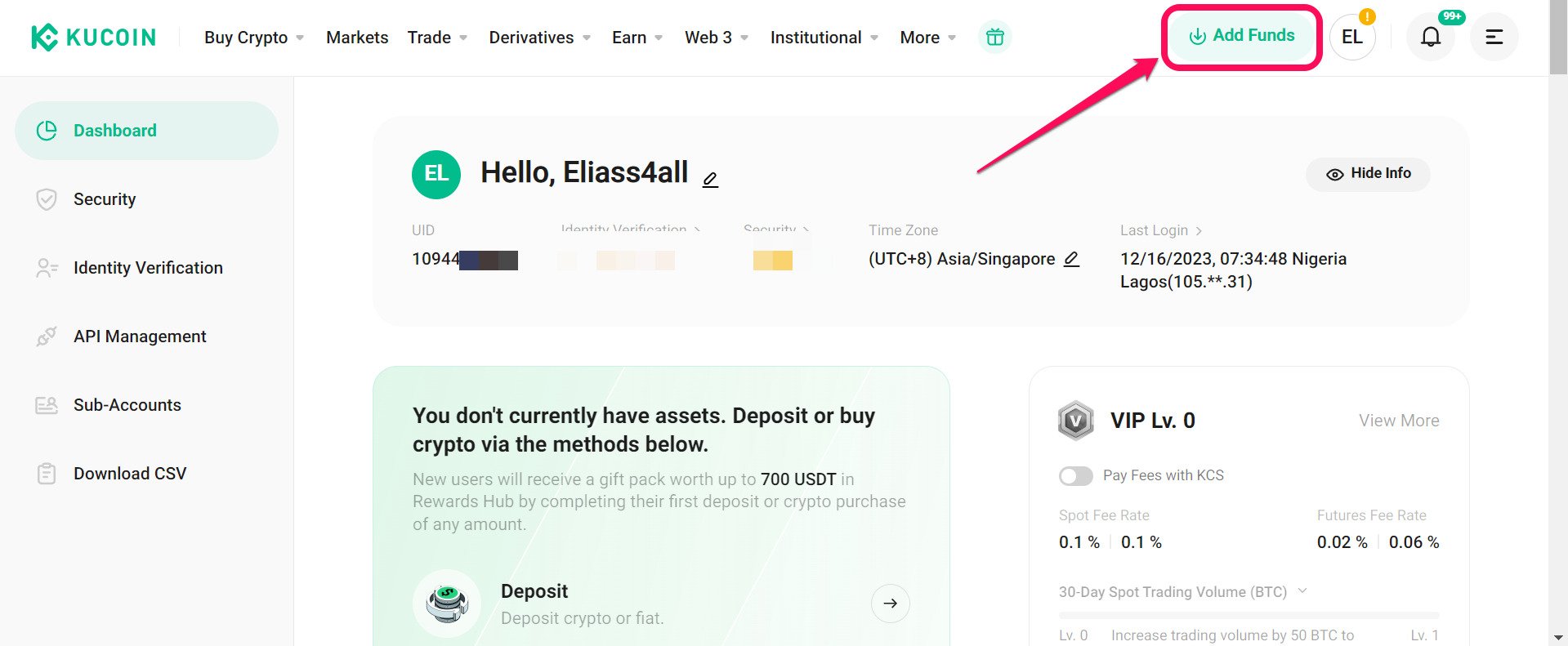Click the Identity Verification person icon
Image resolution: width=1568 pixels, height=646 pixels.
[47, 268]
